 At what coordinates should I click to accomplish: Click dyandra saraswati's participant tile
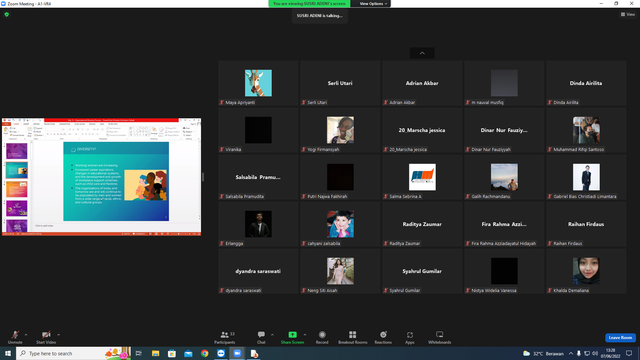[258, 271]
